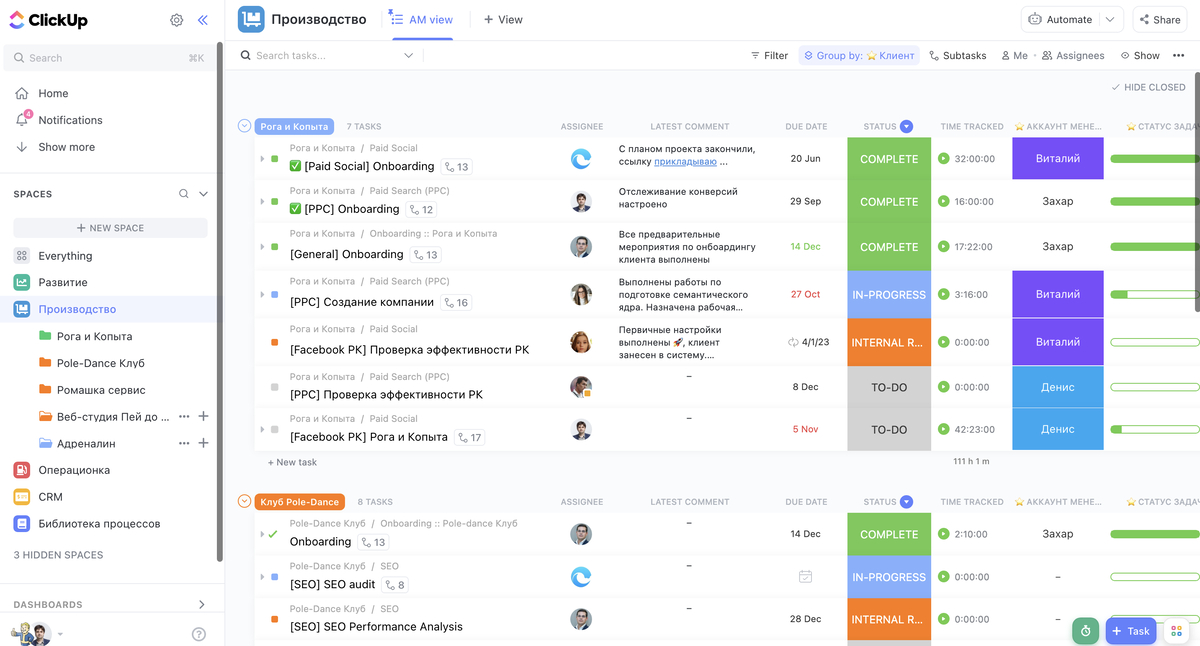Show the 3 hidden spaces
Image resolution: width=1200 pixels, height=646 pixels.
click(x=58, y=555)
